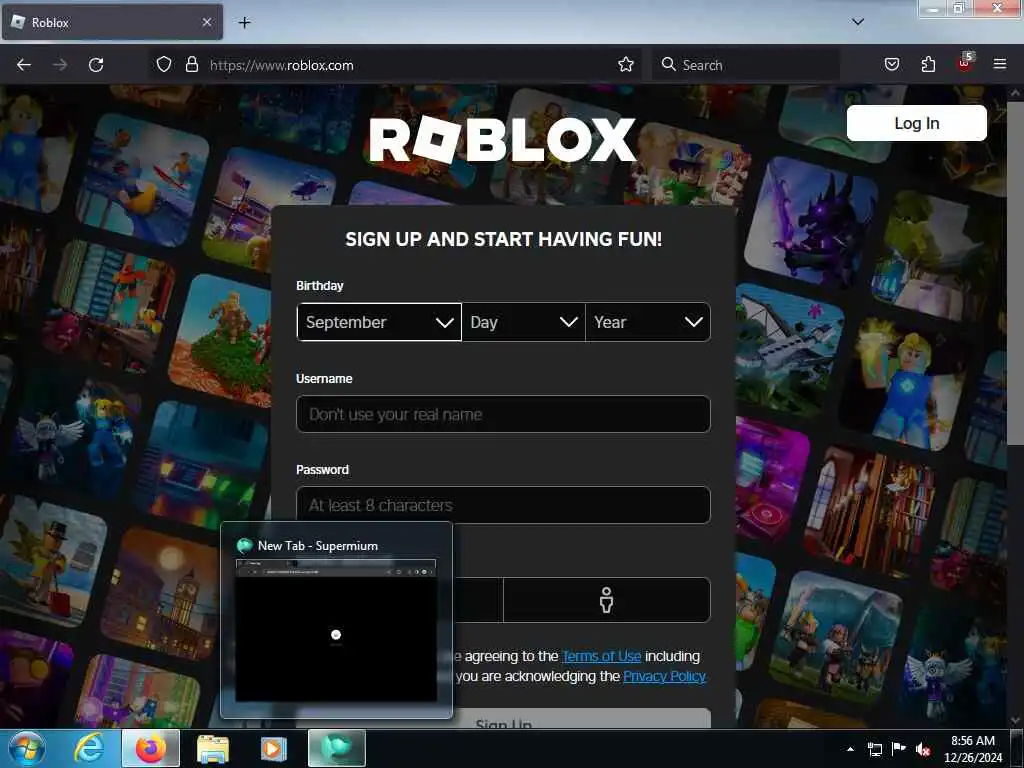Viewport: 1024px width, 768px height.
Task: Click the ROBLOX logo
Action: click(502, 140)
